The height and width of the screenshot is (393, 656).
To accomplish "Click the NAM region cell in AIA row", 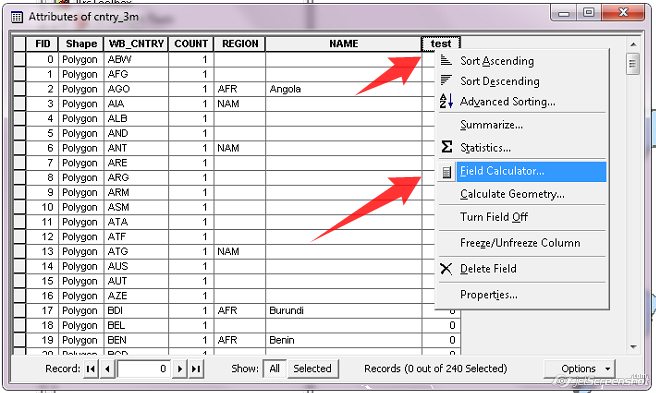I will (x=240, y=104).
